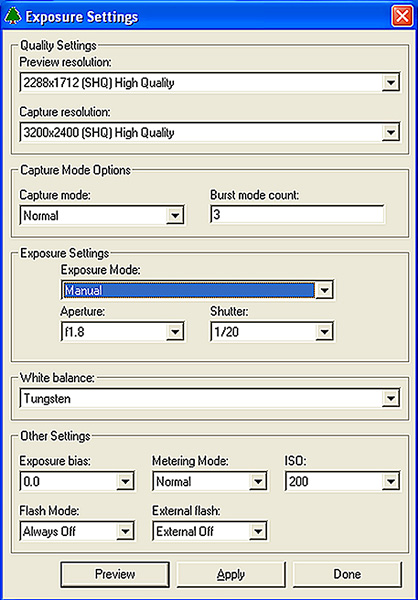Image resolution: width=418 pixels, height=600 pixels.
Task: Open the External flash dropdown
Action: [x=258, y=531]
